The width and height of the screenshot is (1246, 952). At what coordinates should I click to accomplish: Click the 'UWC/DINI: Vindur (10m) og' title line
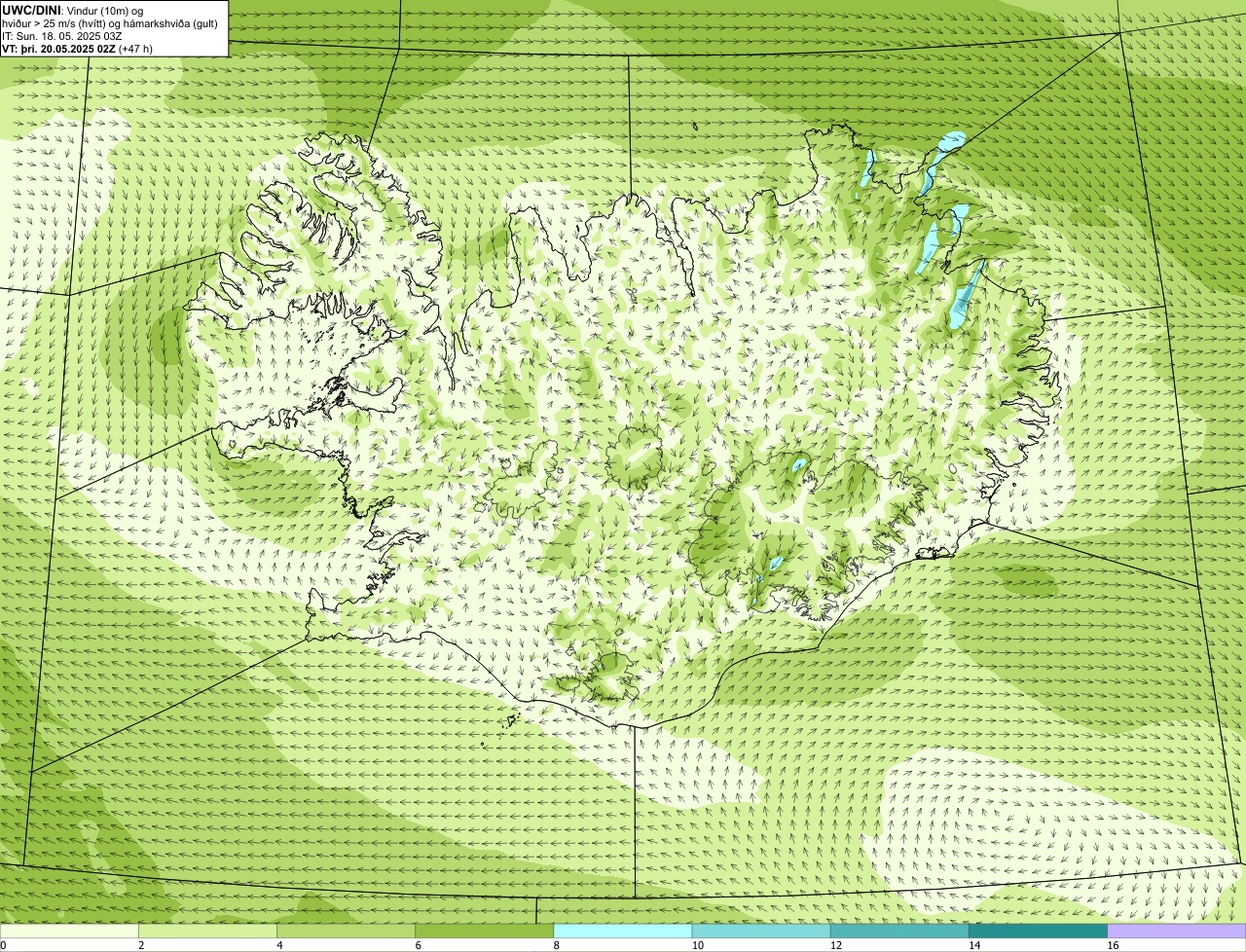73,10
